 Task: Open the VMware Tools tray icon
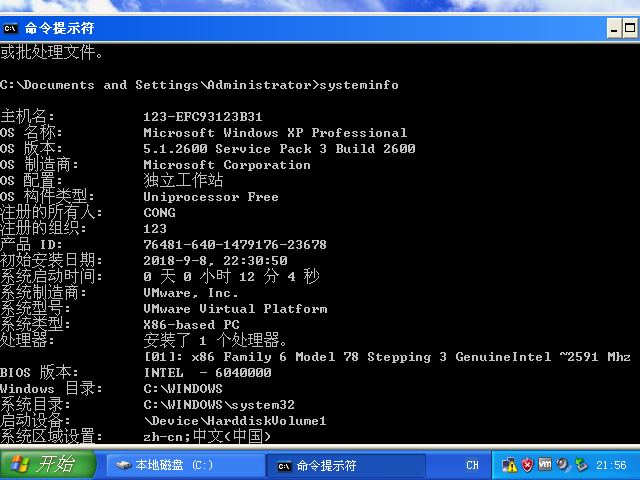[545, 464]
